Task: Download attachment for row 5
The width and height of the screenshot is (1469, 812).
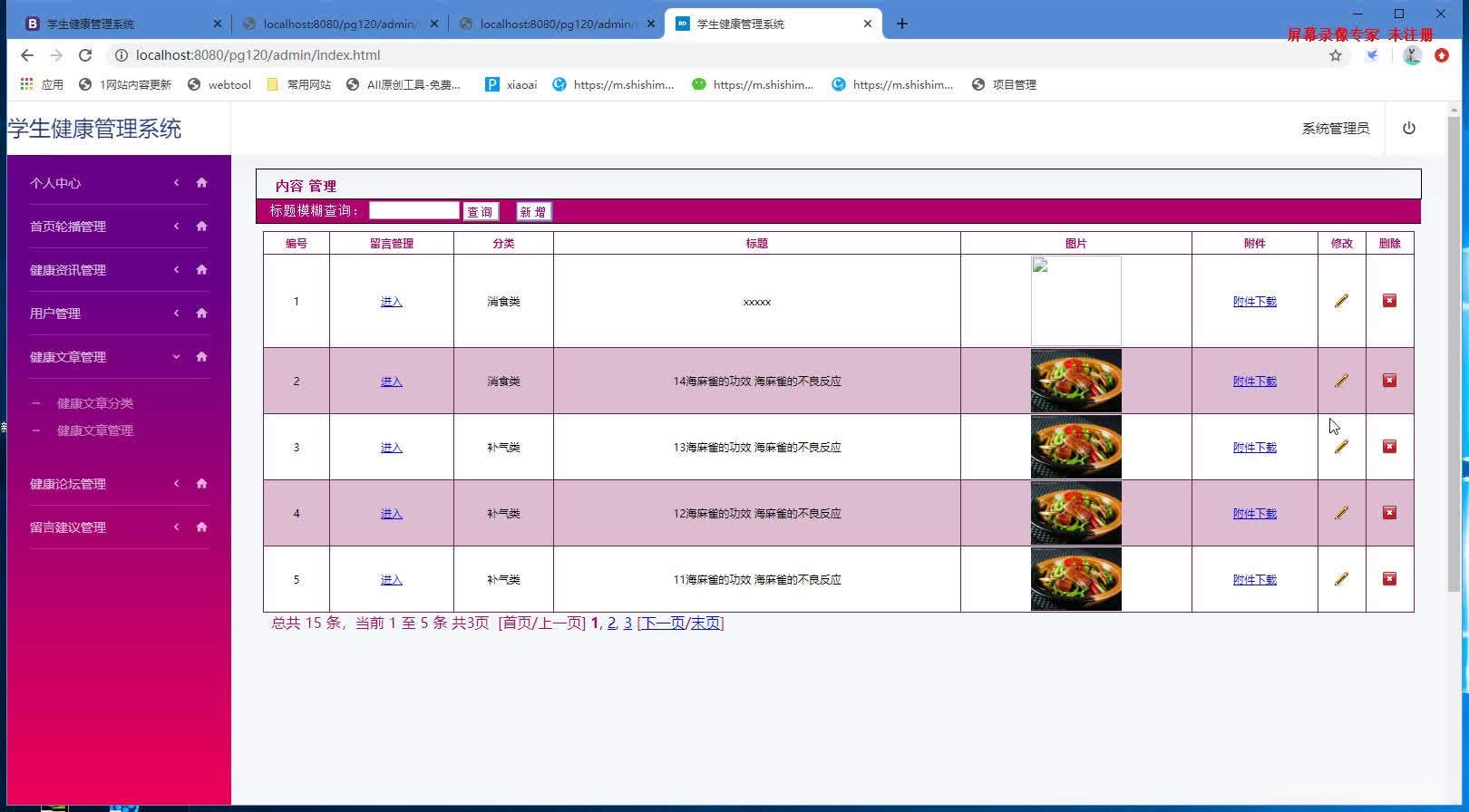Action: (x=1254, y=580)
